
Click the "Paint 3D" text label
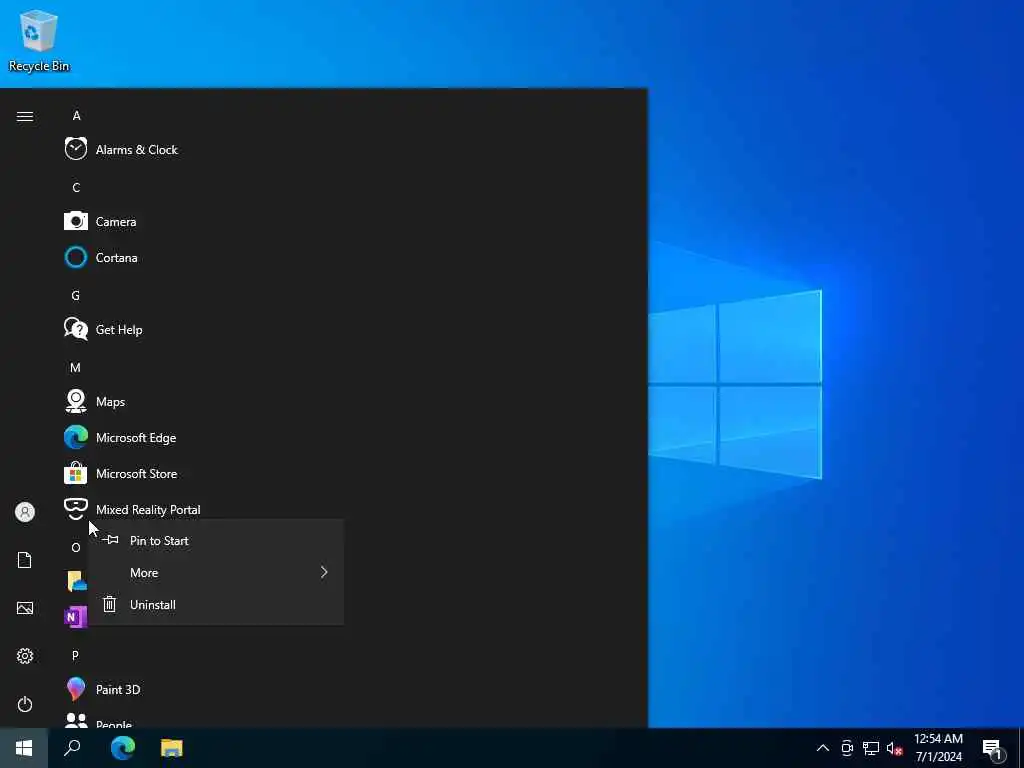point(118,690)
